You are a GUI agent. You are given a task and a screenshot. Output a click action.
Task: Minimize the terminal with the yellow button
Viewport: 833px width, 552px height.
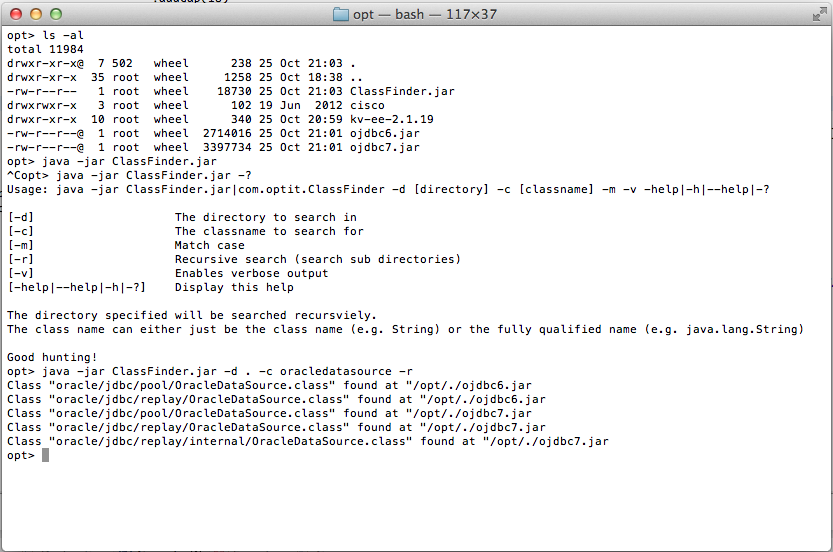pyautogui.click(x=36, y=14)
